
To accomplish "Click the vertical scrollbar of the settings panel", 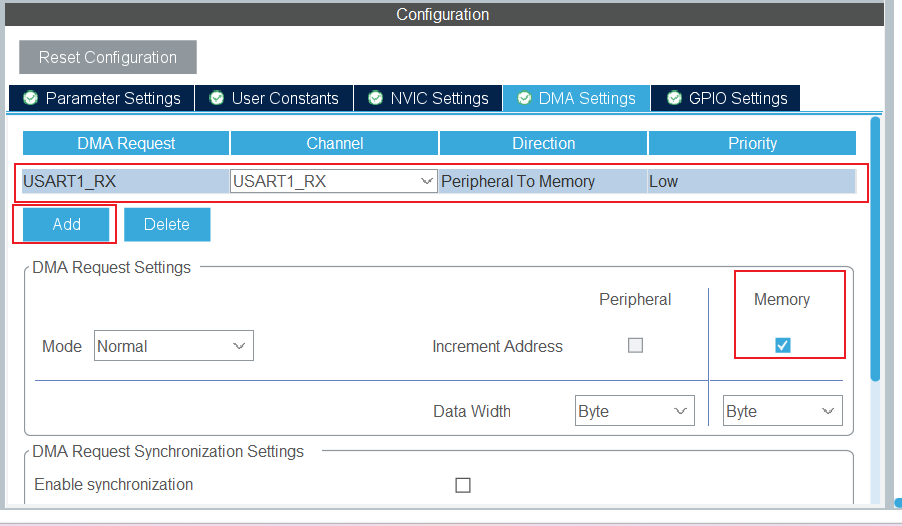I will click(x=875, y=250).
